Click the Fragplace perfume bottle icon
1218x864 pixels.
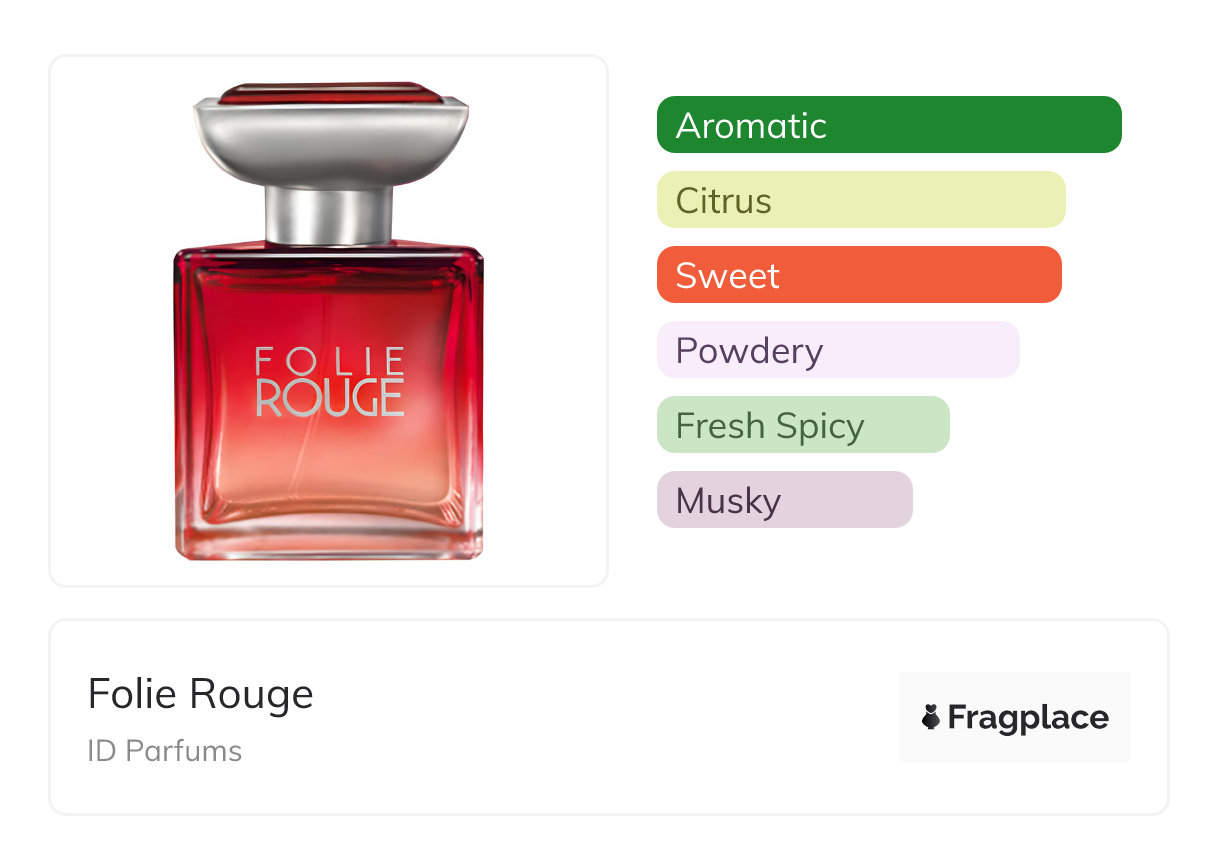[931, 717]
